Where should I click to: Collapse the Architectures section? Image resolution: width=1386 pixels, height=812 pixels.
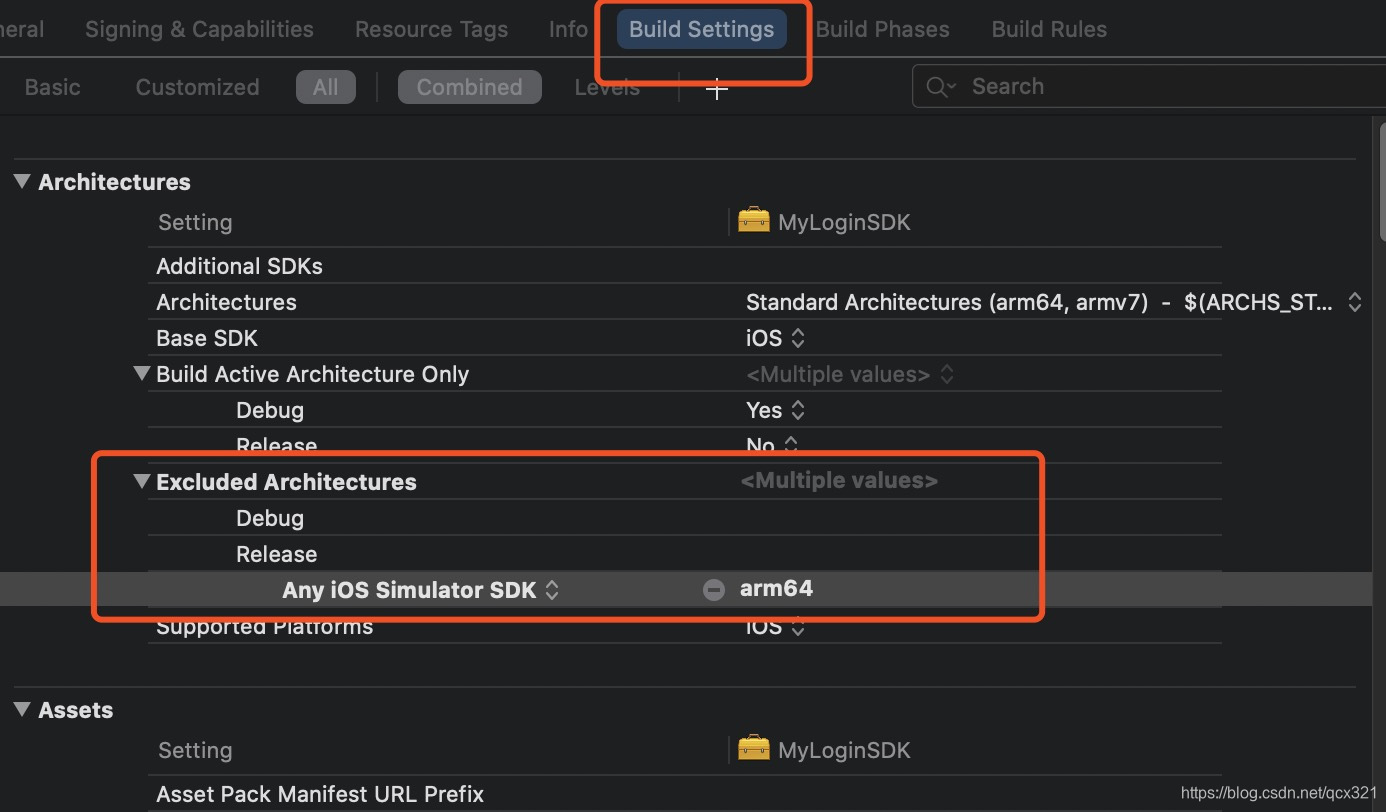(22, 182)
